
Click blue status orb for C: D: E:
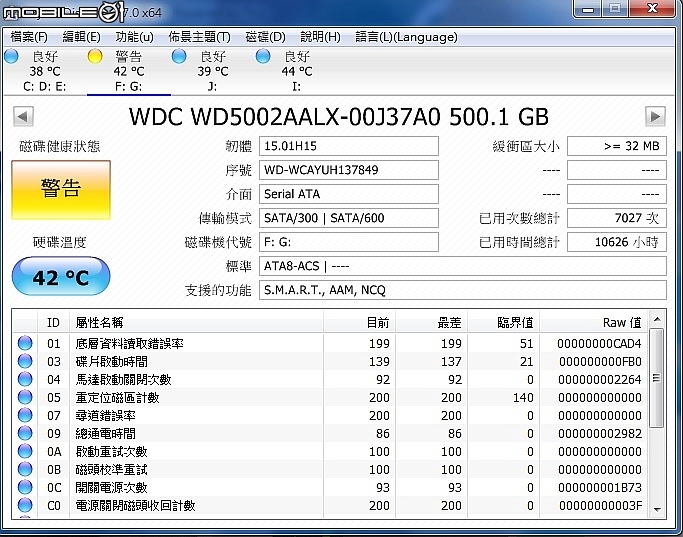coord(11,57)
